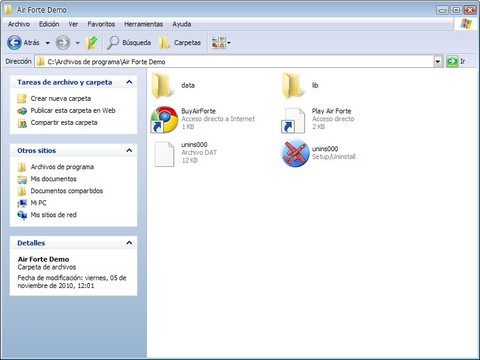Click folder icon in address bar
Viewport: 480px width, 360px height.
pos(40,61)
